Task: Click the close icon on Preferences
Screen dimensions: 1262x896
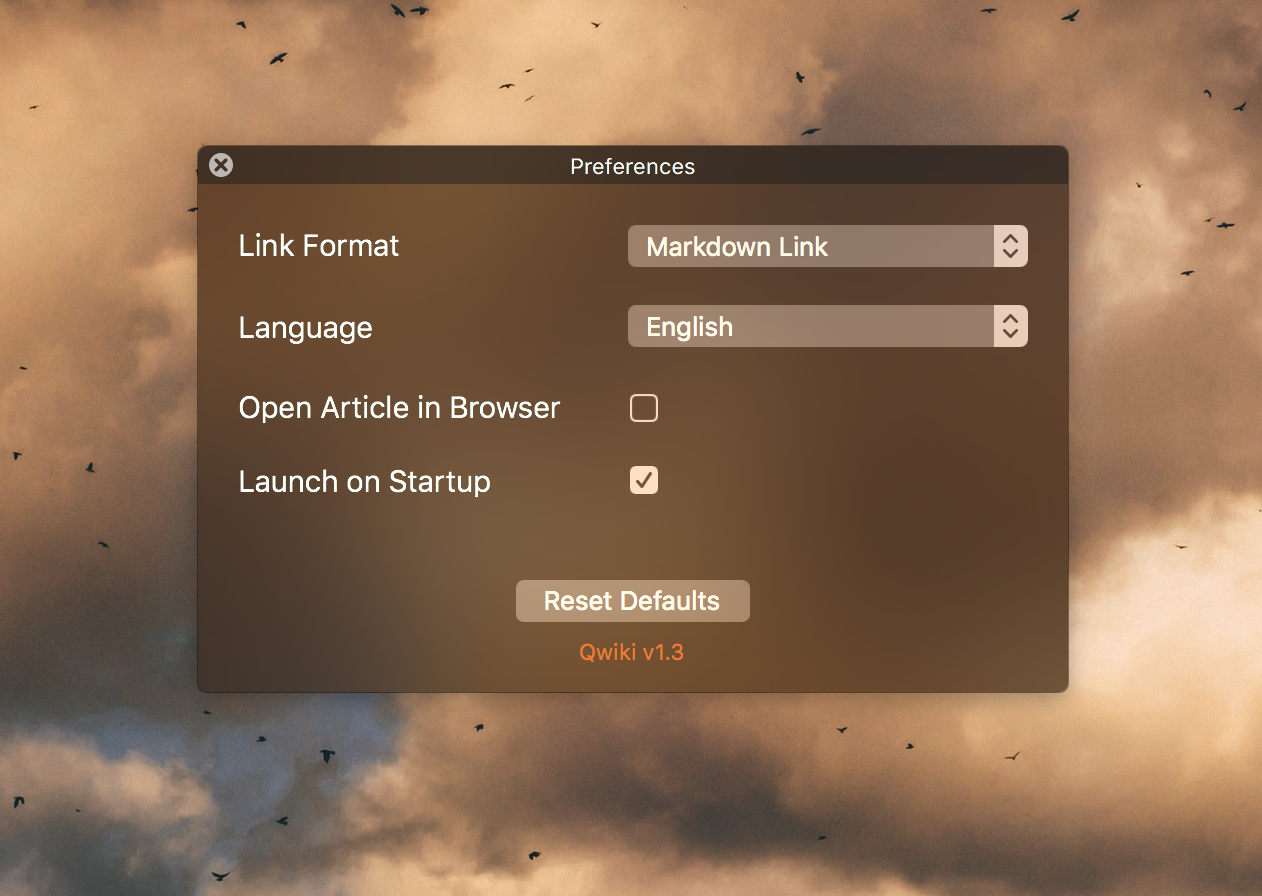Action: (x=220, y=165)
